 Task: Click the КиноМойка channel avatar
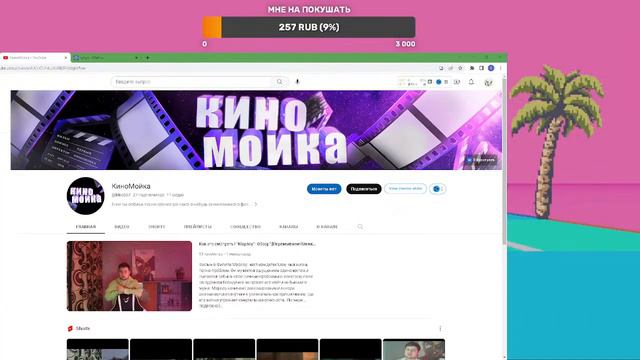pos(85,196)
